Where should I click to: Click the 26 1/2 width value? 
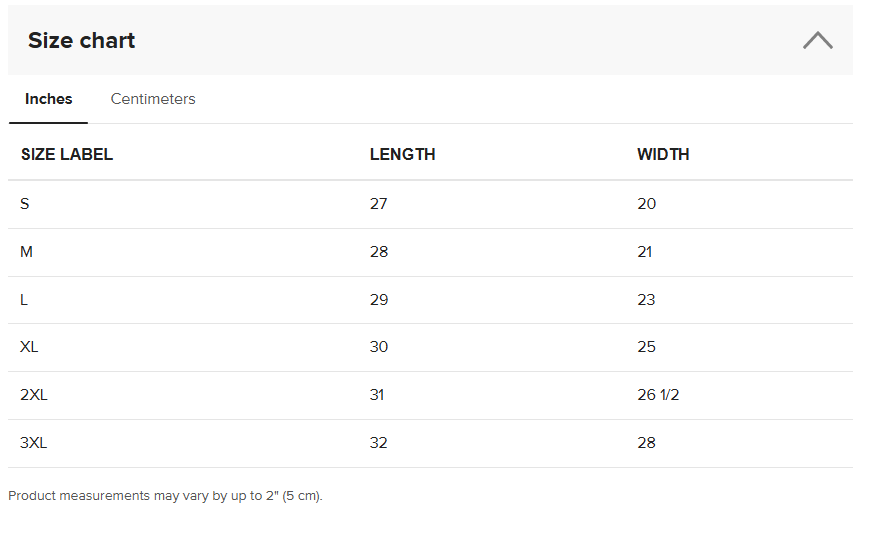coord(658,395)
